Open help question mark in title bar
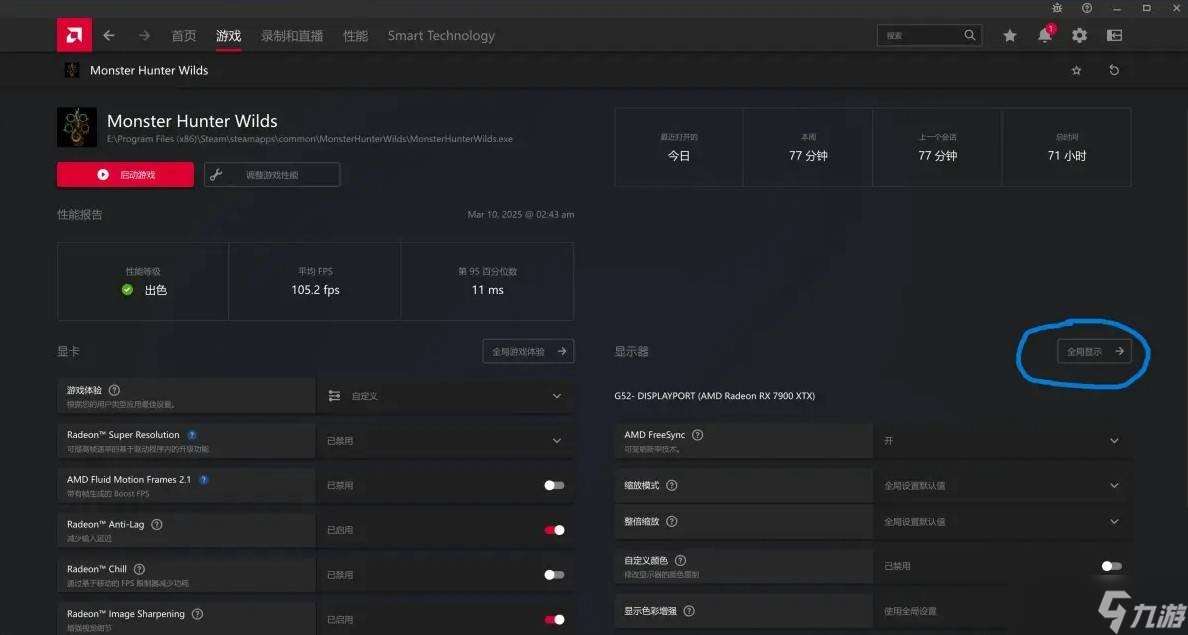Viewport: 1188px width, 635px height. [1087, 8]
